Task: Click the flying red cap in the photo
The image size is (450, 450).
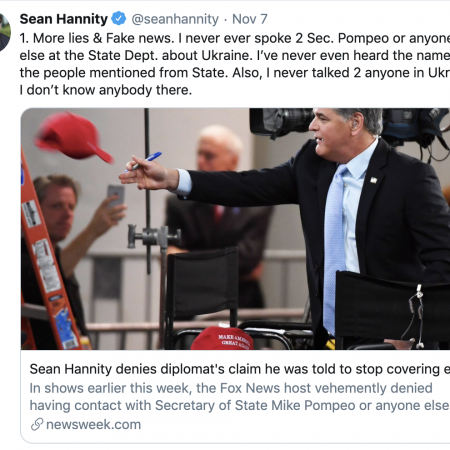Action: click(74, 137)
